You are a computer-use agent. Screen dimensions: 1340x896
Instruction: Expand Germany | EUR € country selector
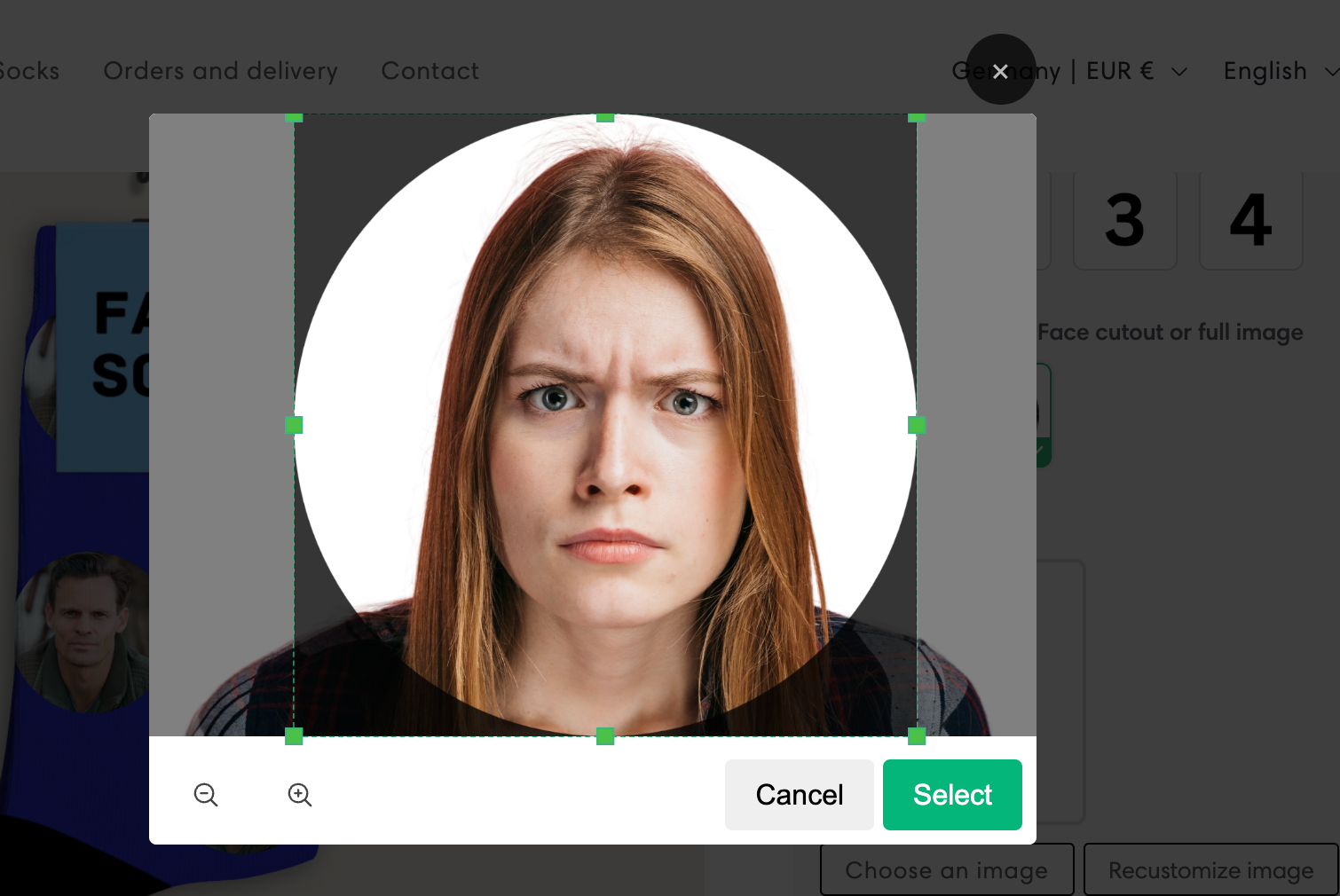coord(1069,71)
